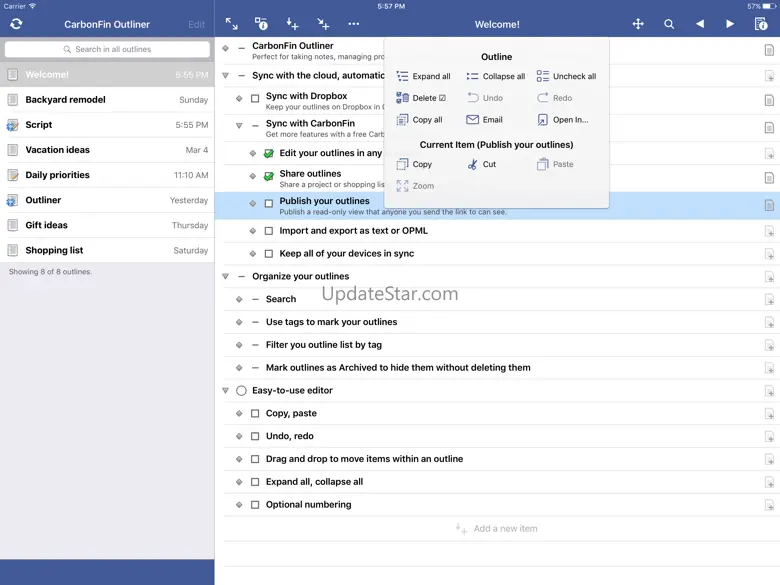
Task: Tap diamond bullet beside Publish your outlines
Action: (253, 203)
